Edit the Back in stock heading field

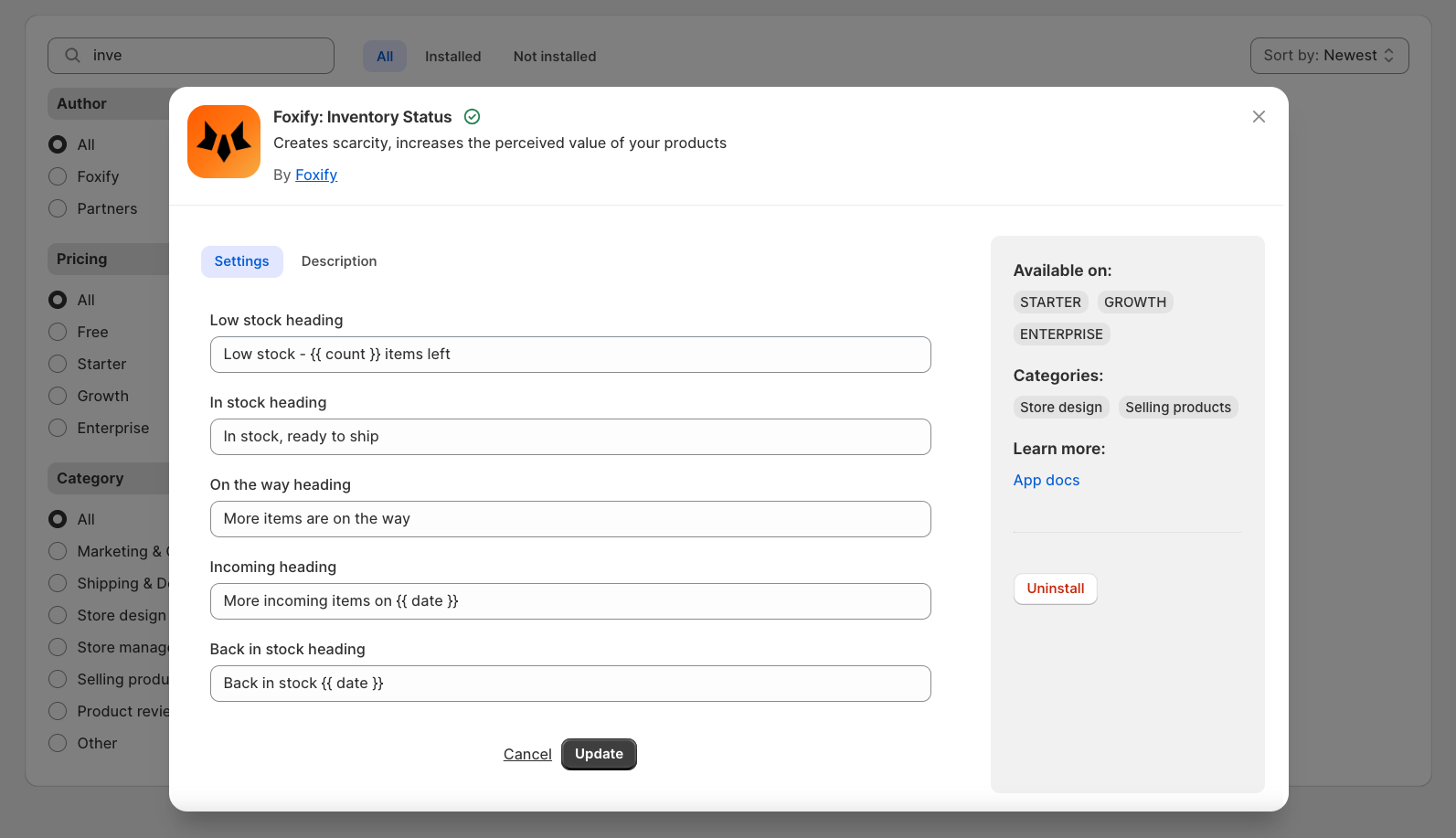(570, 684)
